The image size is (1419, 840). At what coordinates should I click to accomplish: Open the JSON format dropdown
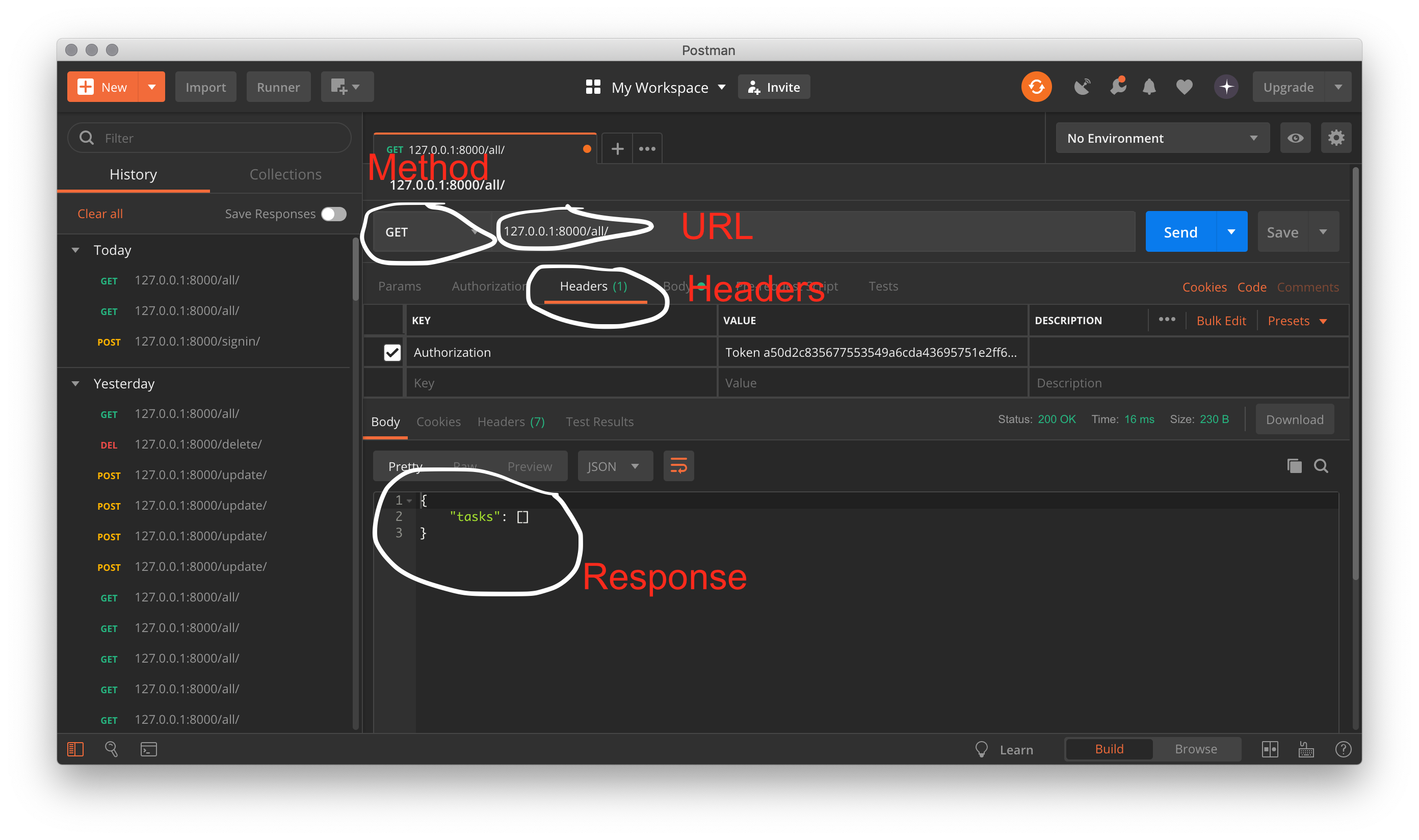615,466
